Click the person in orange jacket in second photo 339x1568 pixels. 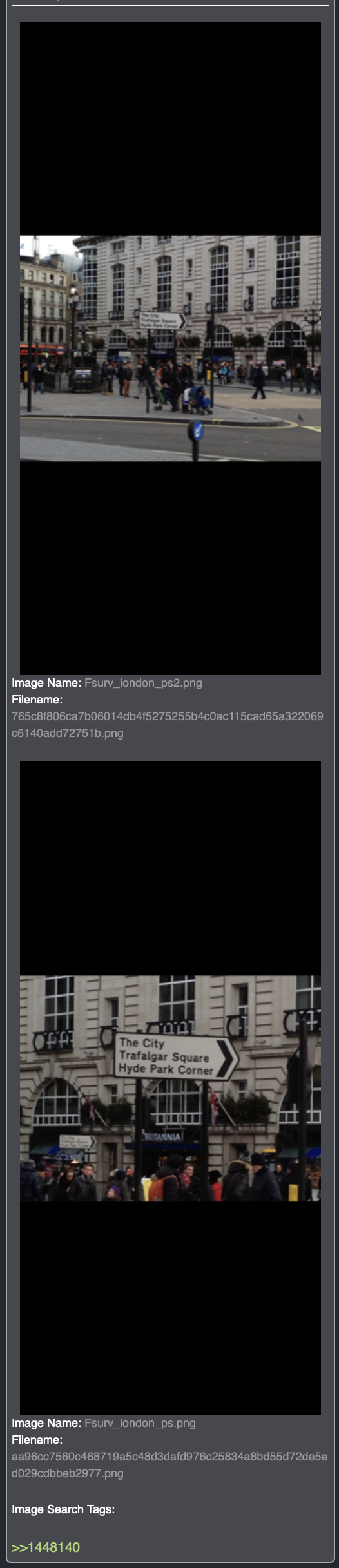(155, 1185)
